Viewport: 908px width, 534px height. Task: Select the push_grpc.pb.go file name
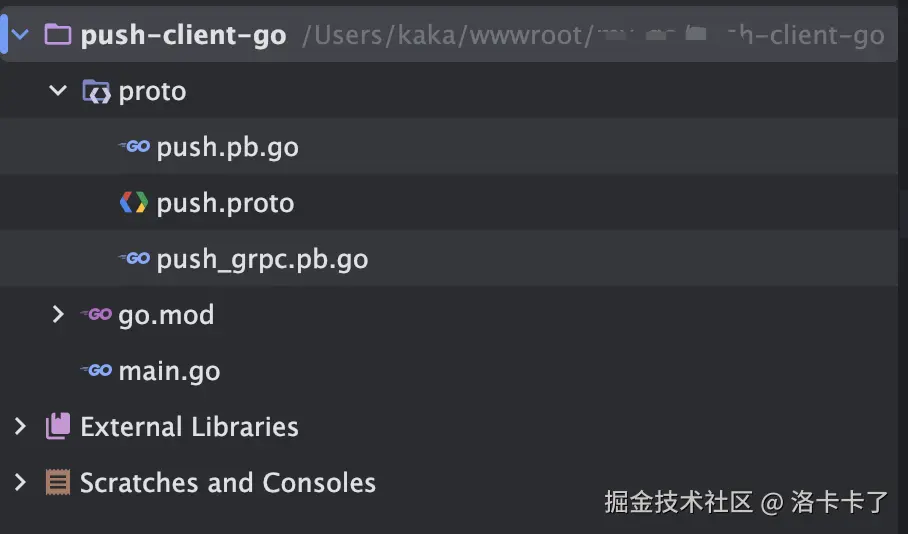(262, 259)
